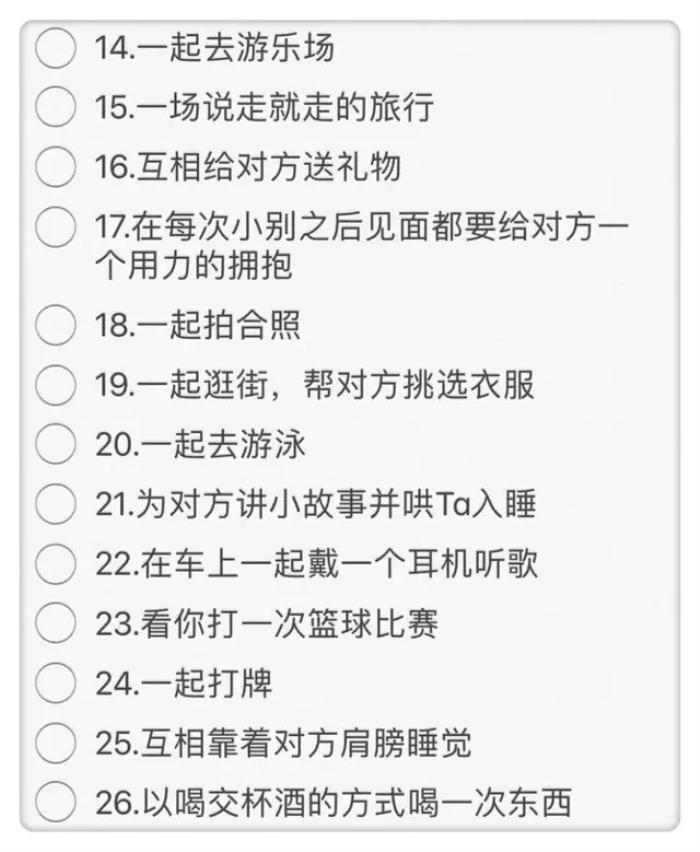Toggle the checkbox for 23.看你打一次篮球比赛

pyautogui.click(x=55, y=624)
